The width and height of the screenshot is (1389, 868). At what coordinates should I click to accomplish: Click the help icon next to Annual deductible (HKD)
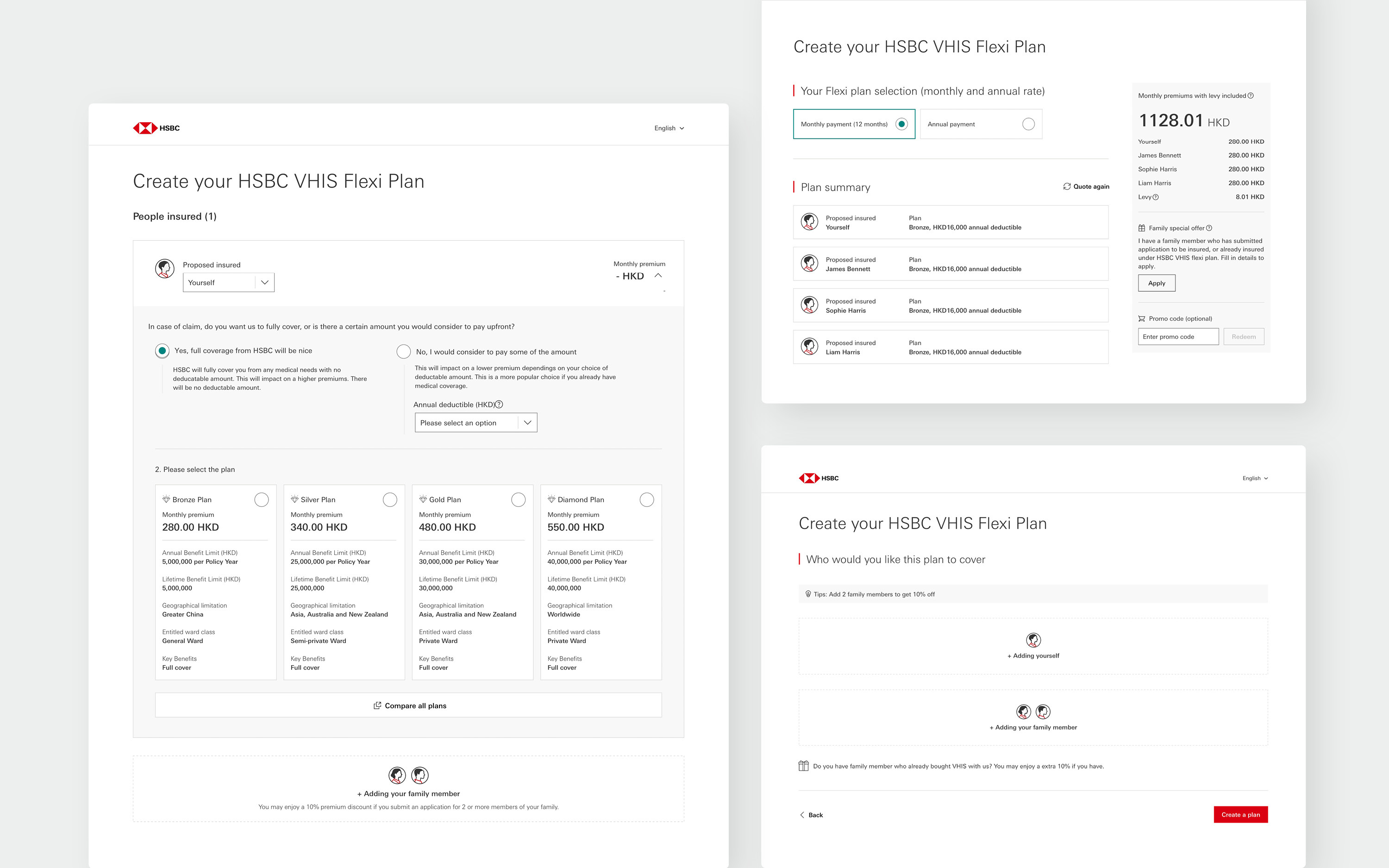coord(500,404)
